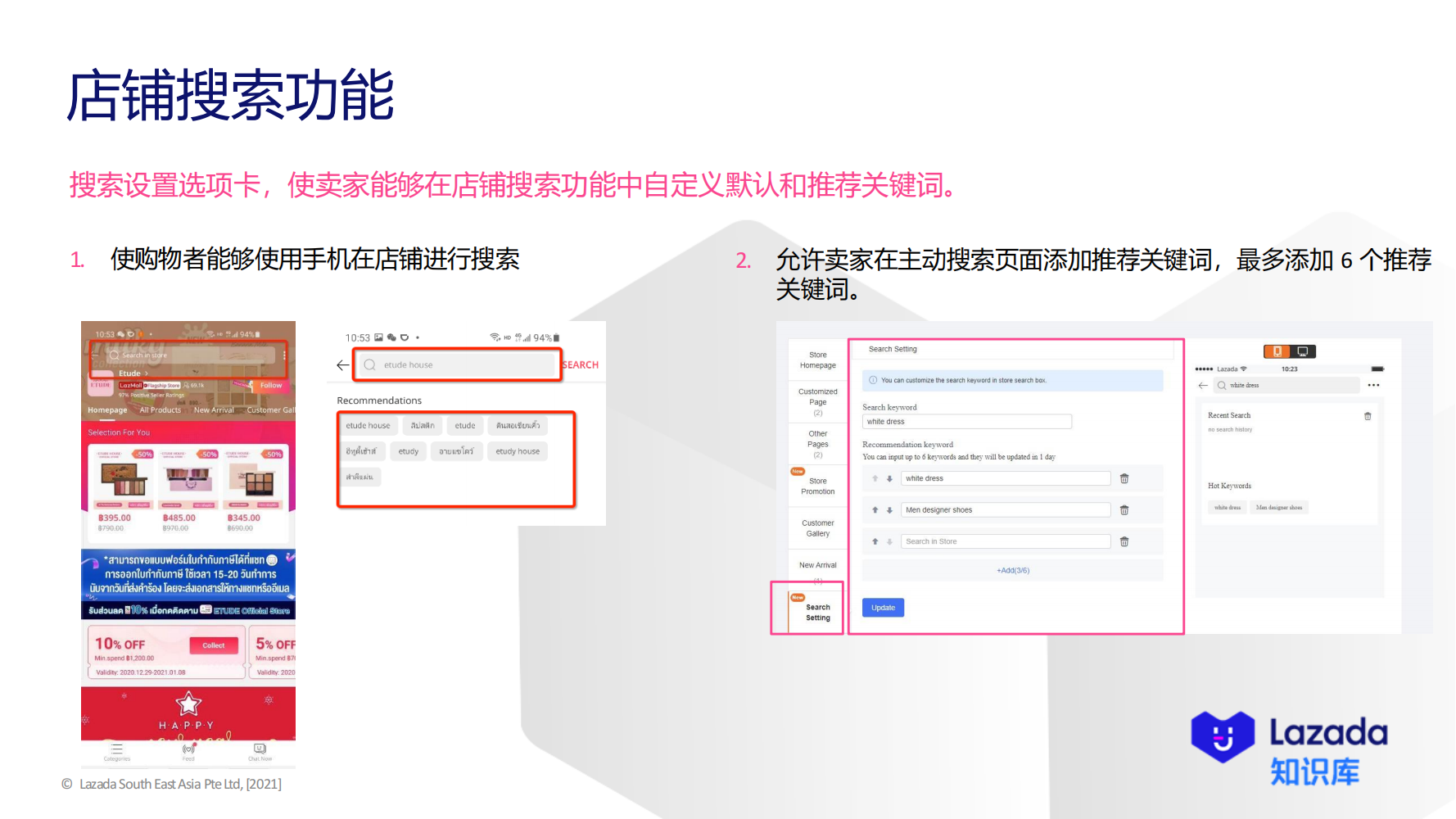This screenshot has width=1456, height=819.
Task: Open Customer Gallery in the sidebar
Action: coord(818,528)
